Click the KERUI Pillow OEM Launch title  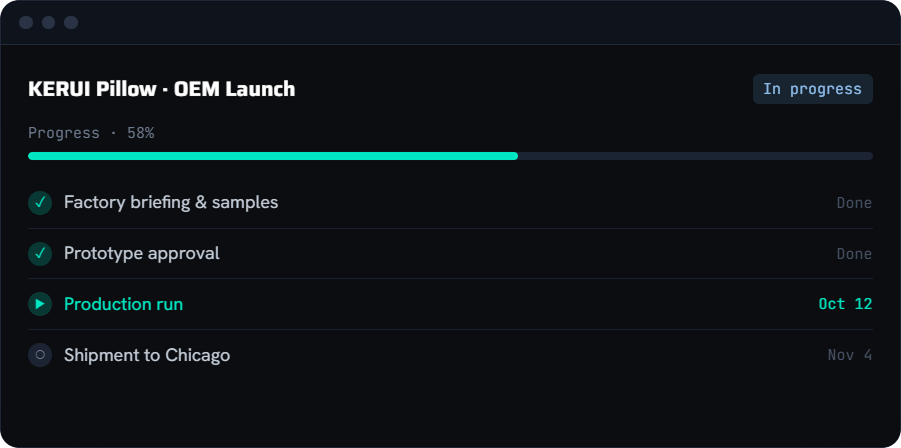(161, 89)
